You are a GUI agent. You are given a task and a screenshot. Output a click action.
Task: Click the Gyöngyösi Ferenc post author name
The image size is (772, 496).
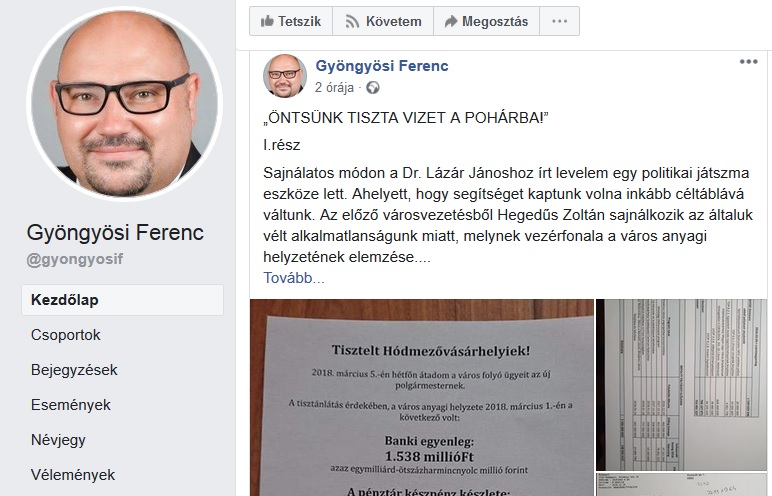(x=382, y=66)
